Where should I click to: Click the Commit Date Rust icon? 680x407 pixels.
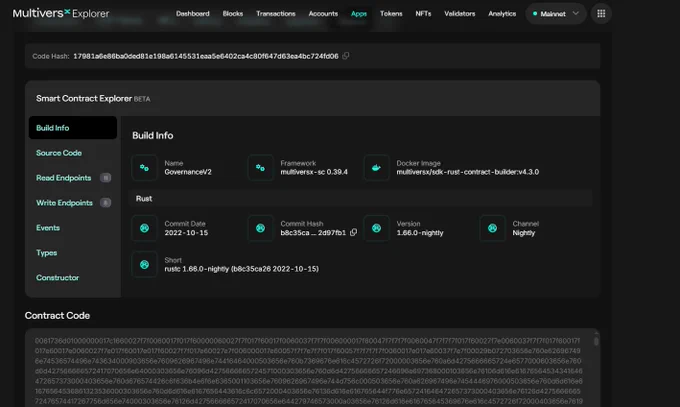pos(144,228)
